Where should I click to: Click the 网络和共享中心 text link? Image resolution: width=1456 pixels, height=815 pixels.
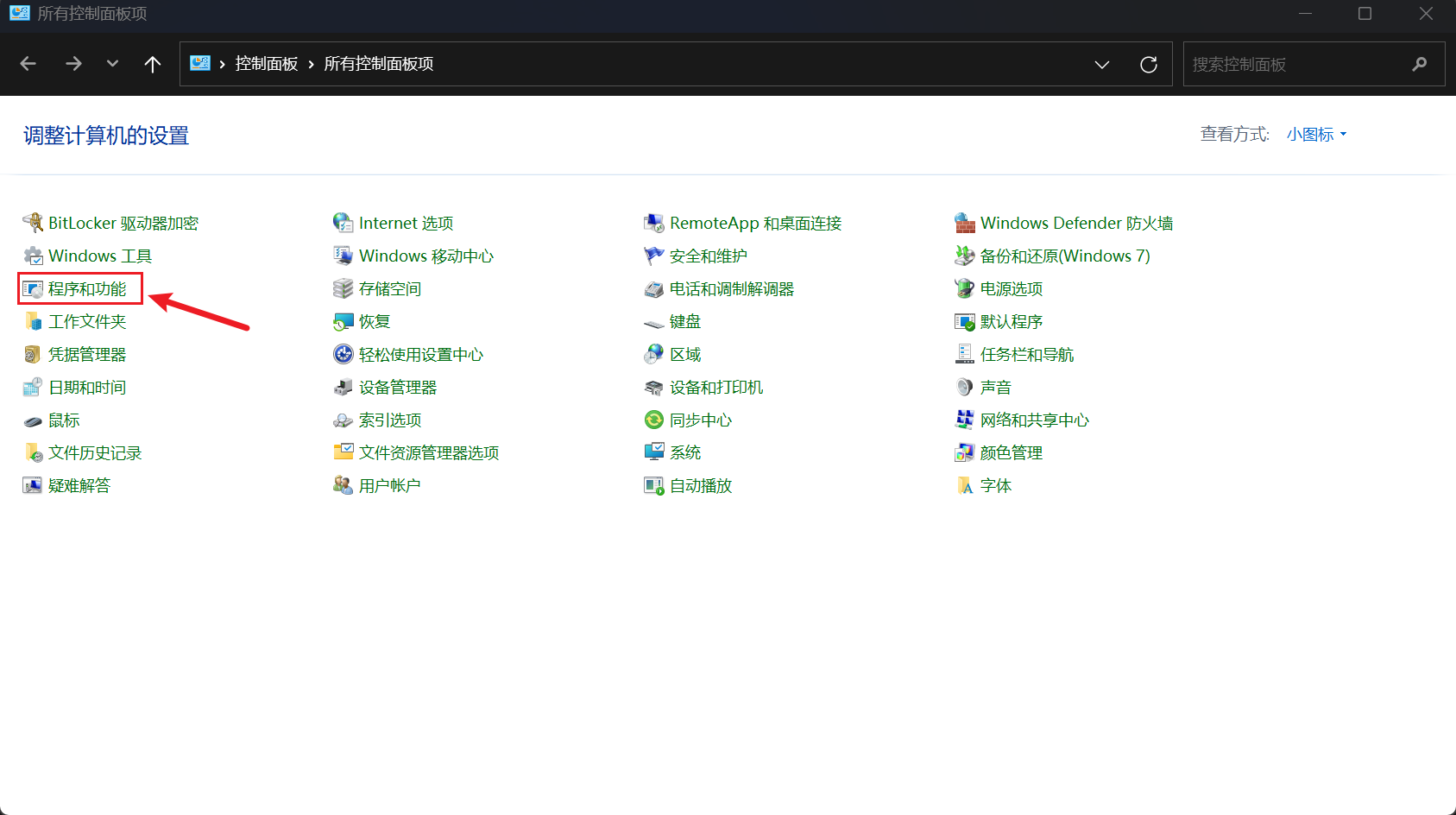click(1035, 420)
